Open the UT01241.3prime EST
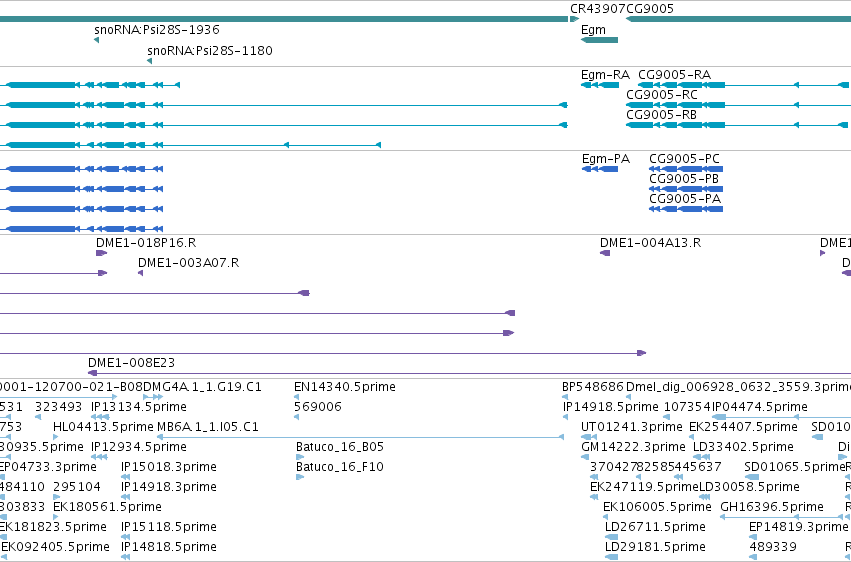851x562 pixels. (x=589, y=437)
